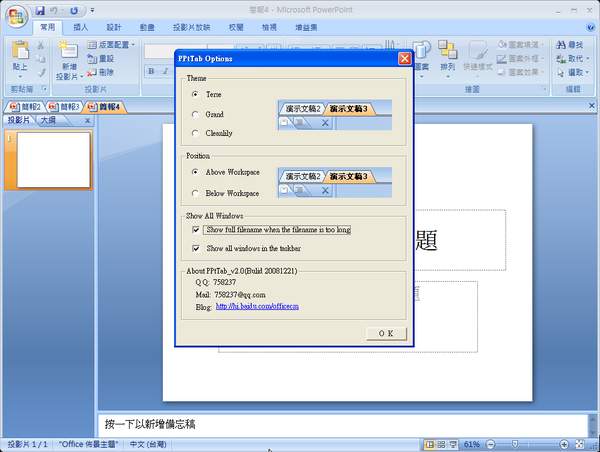Click the Bold B icon
The height and width of the screenshot is (452, 600).
151,71
